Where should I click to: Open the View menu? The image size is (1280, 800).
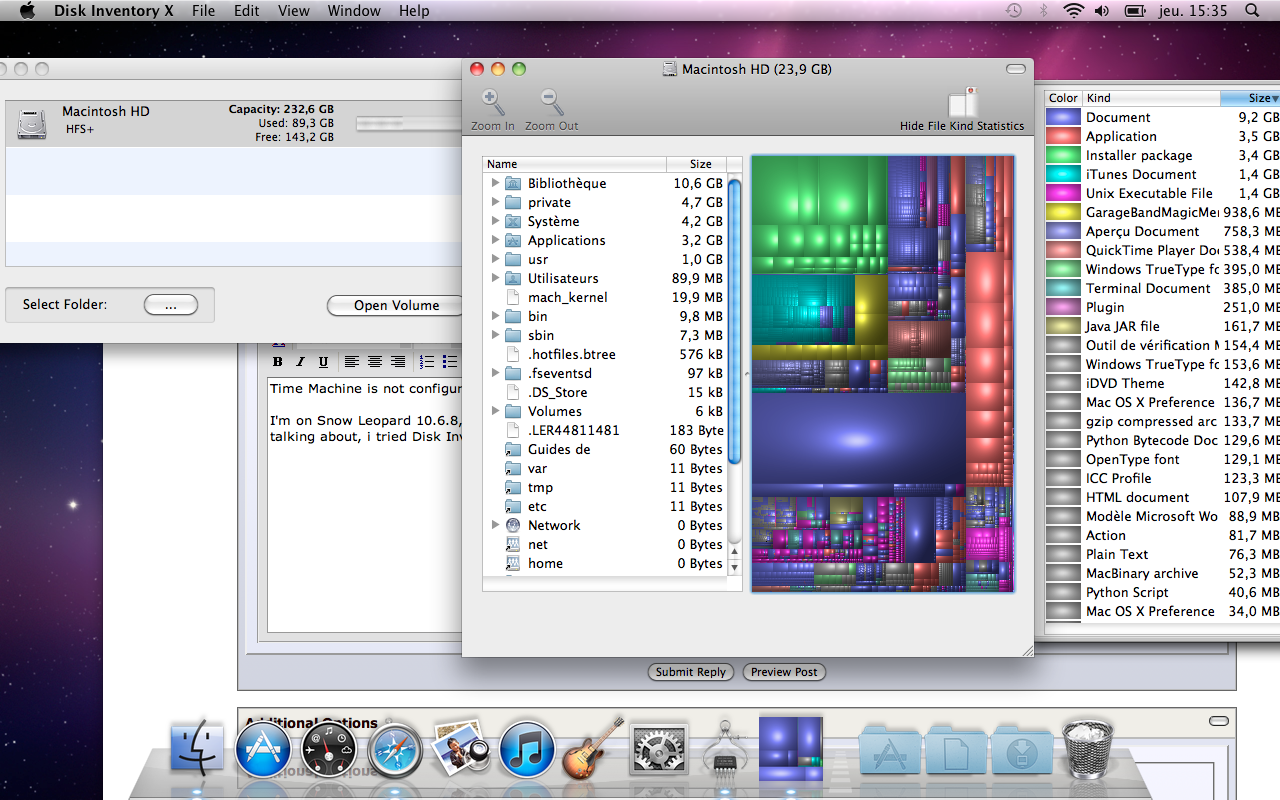(294, 11)
